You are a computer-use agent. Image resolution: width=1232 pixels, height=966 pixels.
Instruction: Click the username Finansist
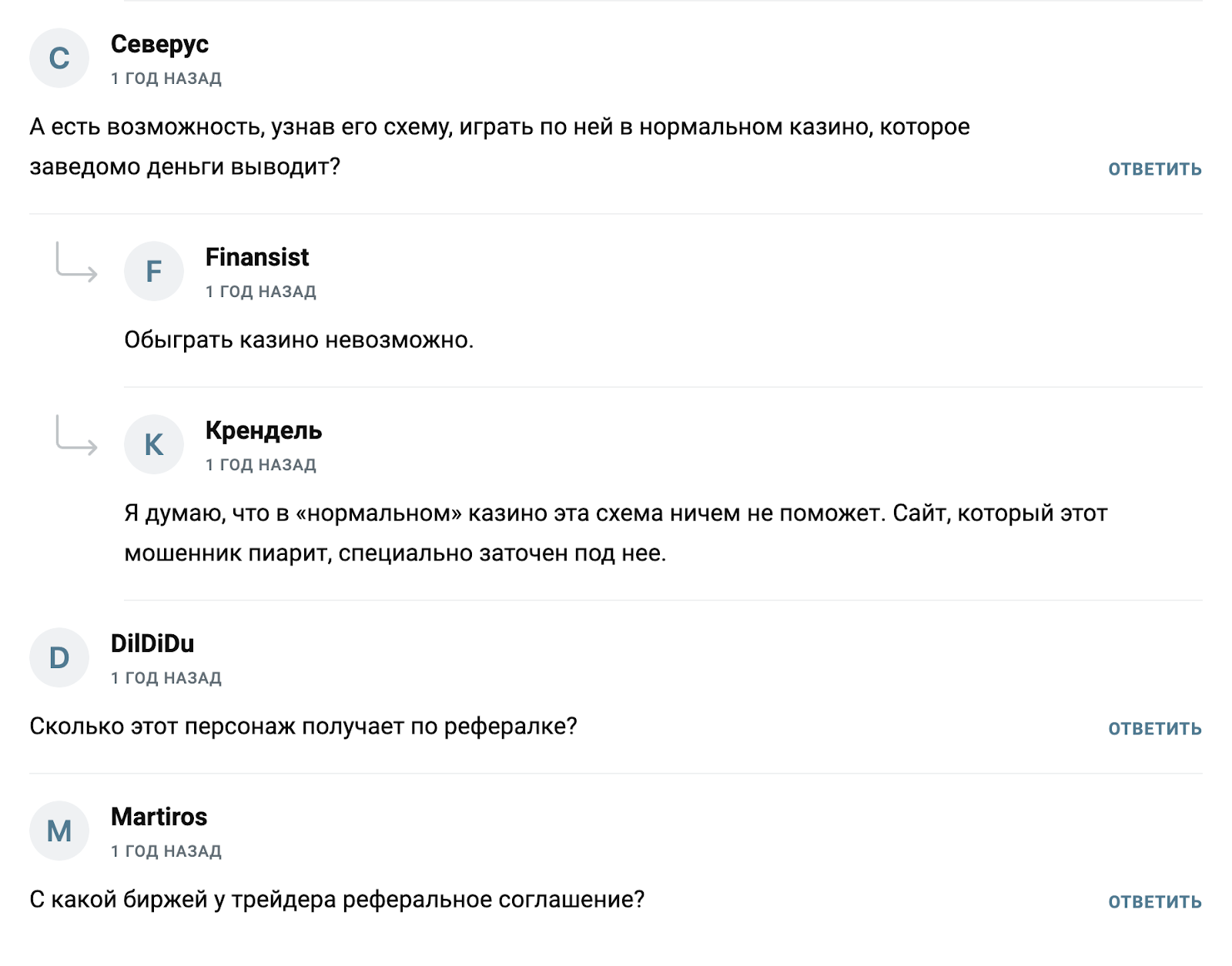pyautogui.click(x=256, y=257)
